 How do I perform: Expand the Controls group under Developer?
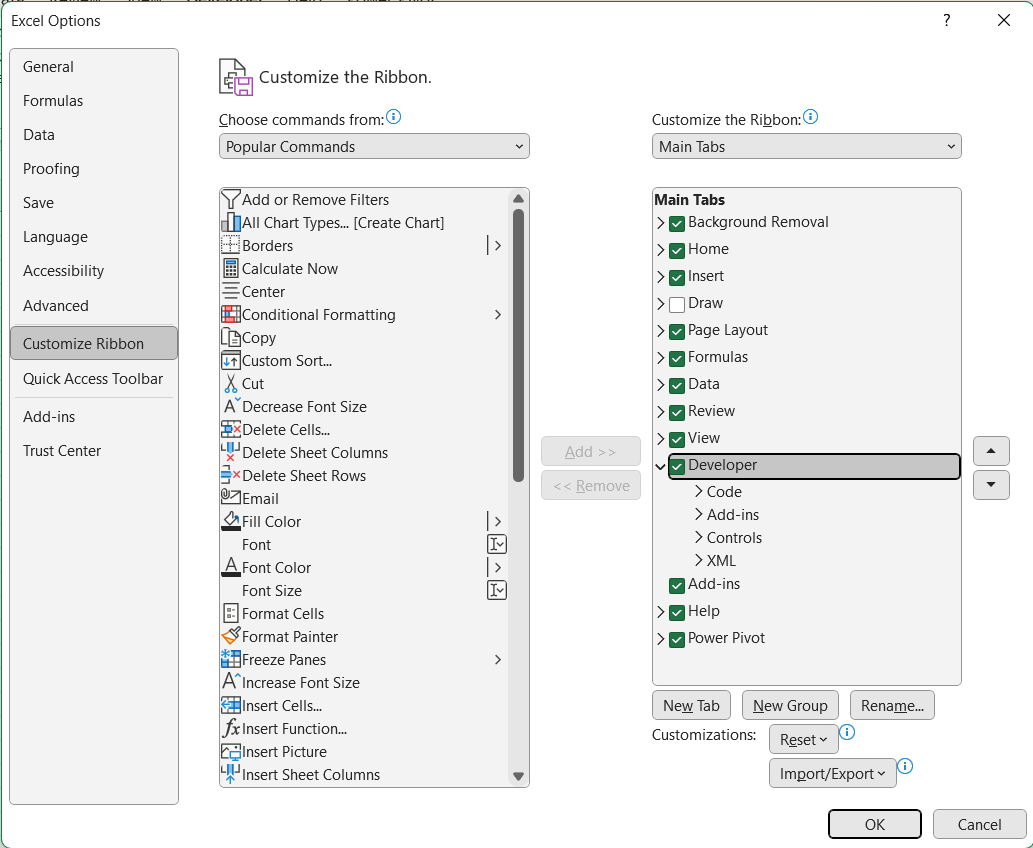click(x=699, y=538)
